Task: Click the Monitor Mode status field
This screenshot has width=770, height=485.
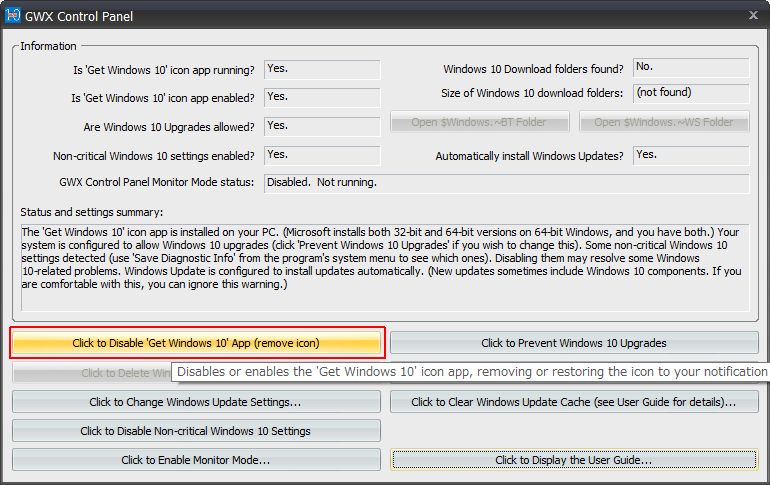Action: [505, 183]
